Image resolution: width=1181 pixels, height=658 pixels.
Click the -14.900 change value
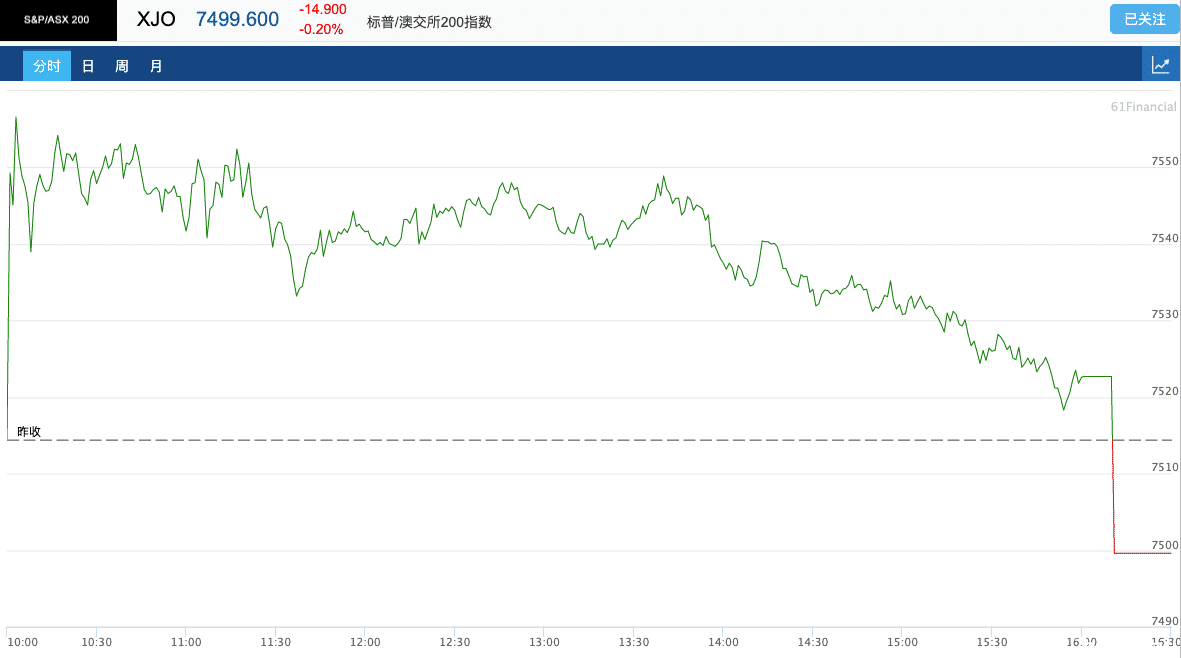tap(322, 10)
